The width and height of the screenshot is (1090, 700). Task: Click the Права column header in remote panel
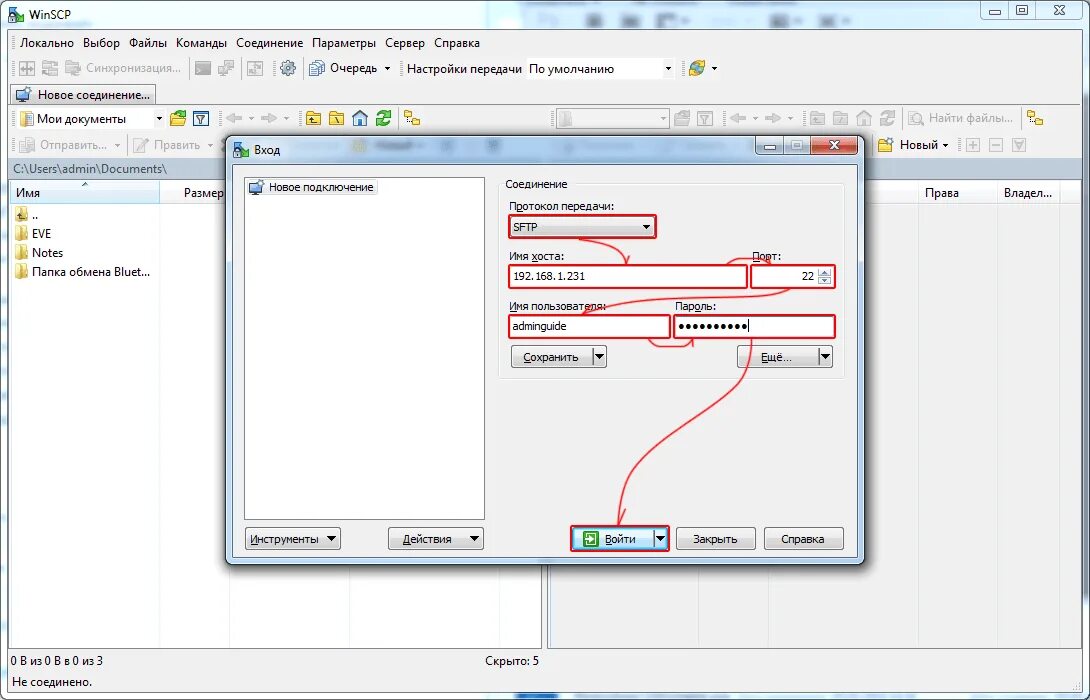coord(958,193)
